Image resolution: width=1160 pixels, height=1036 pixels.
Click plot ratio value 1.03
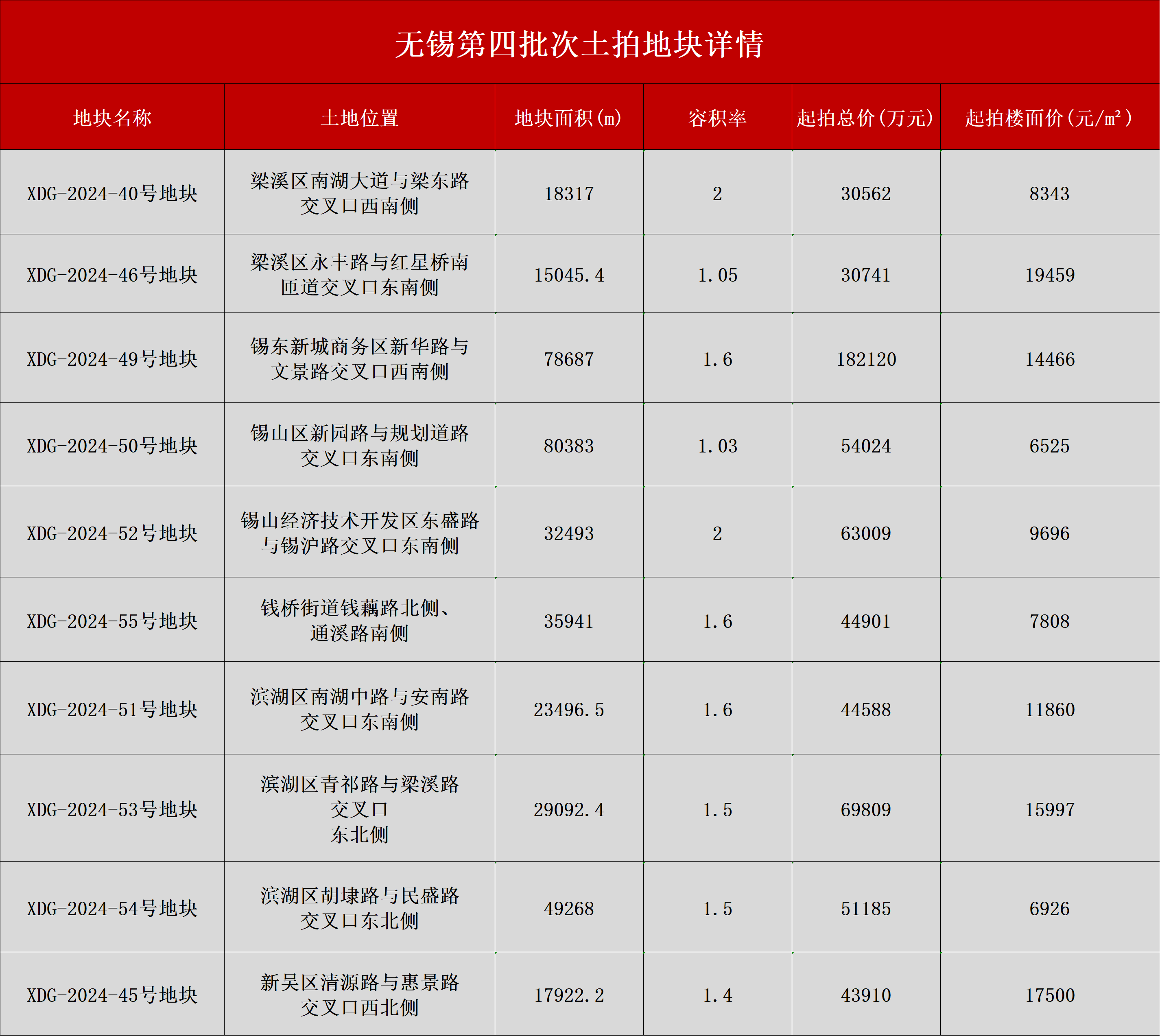tap(718, 446)
